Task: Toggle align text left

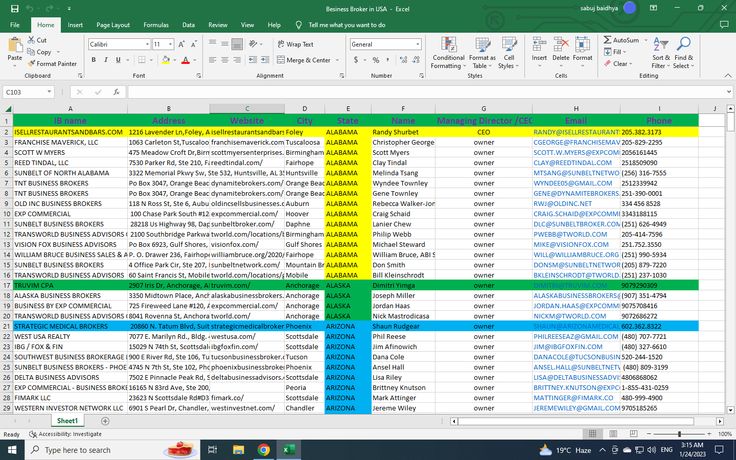Action: (213, 60)
